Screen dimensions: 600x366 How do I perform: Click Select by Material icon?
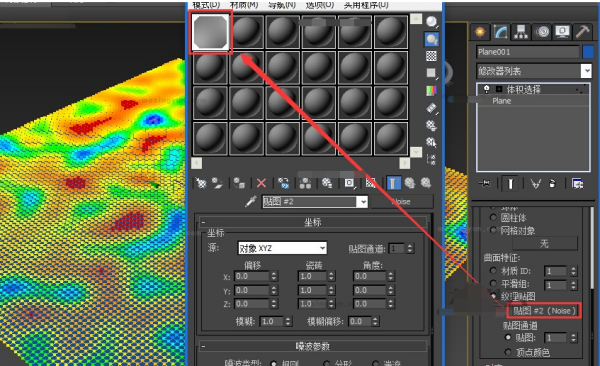431,142
